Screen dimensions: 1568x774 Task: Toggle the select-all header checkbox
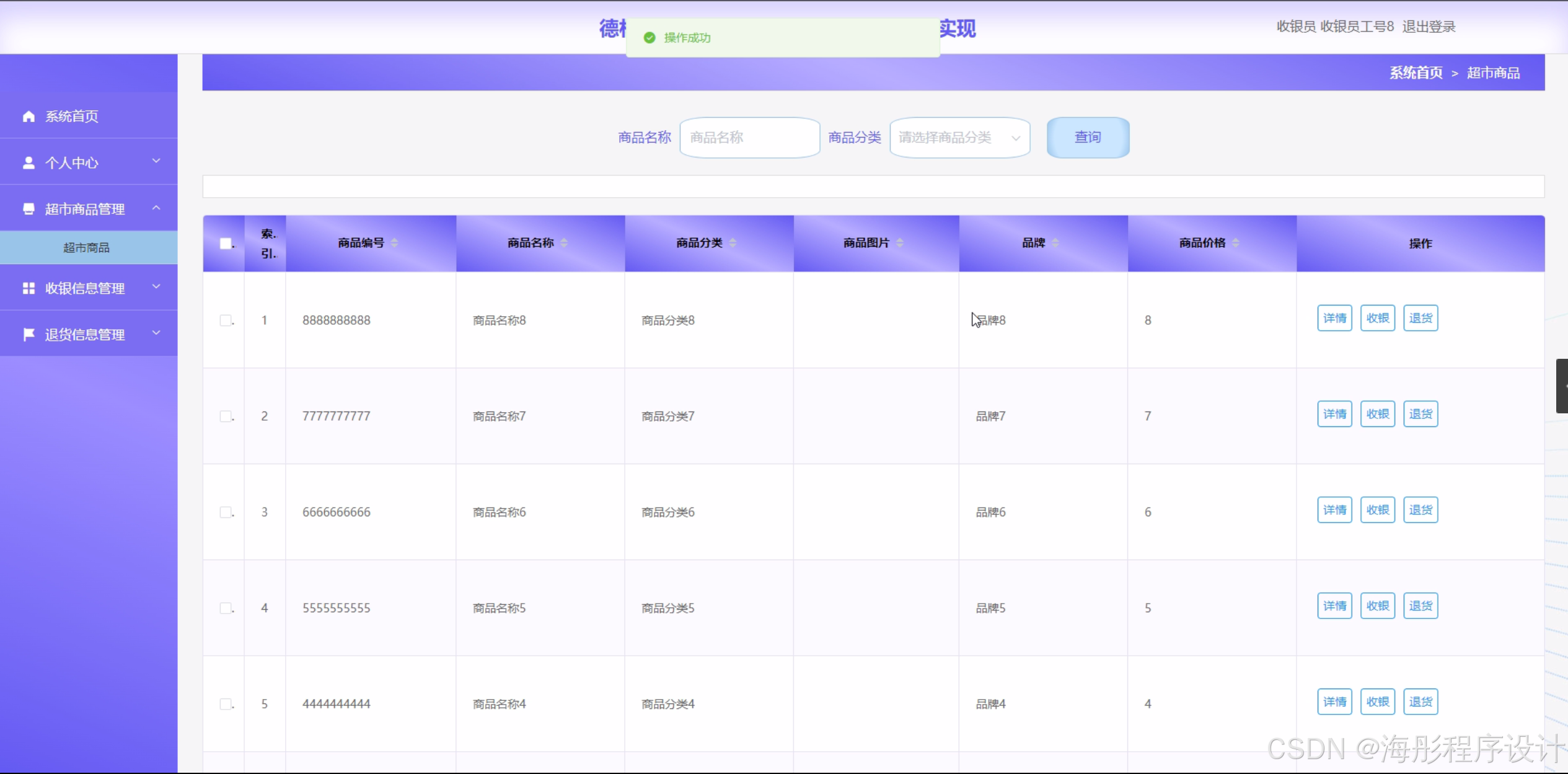pos(226,244)
